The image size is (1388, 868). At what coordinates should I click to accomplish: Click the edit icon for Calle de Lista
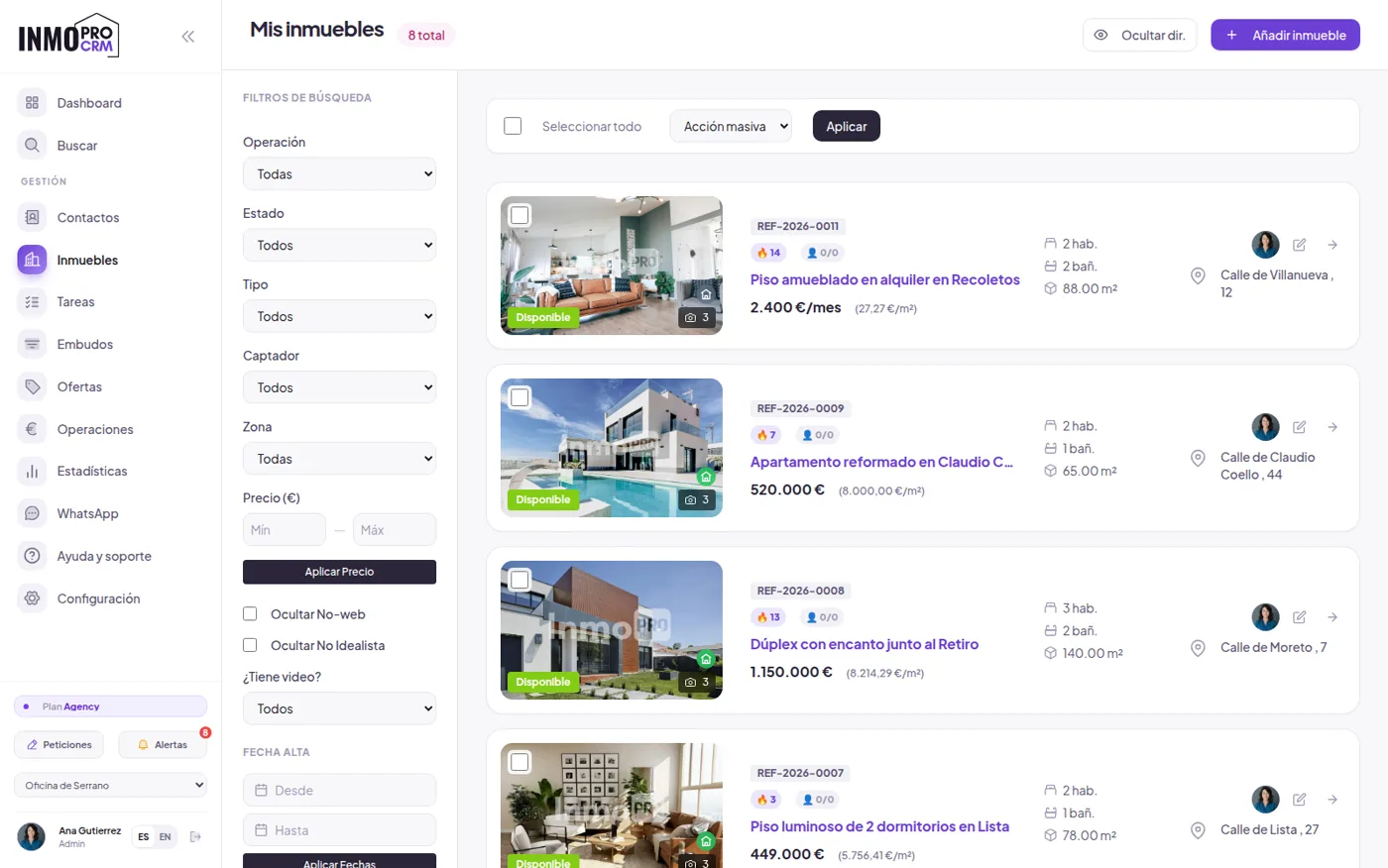tap(1300, 800)
